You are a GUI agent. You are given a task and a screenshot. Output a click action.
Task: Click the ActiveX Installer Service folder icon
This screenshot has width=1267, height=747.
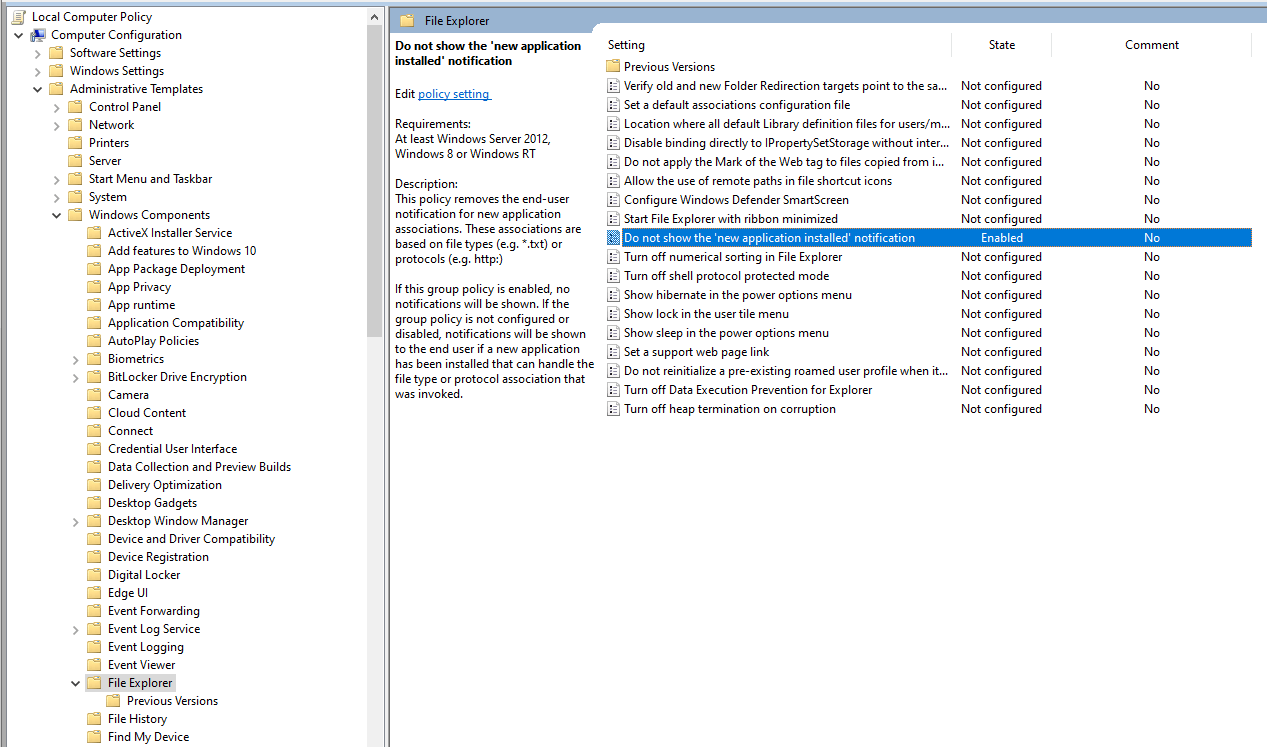pyautogui.click(x=95, y=233)
